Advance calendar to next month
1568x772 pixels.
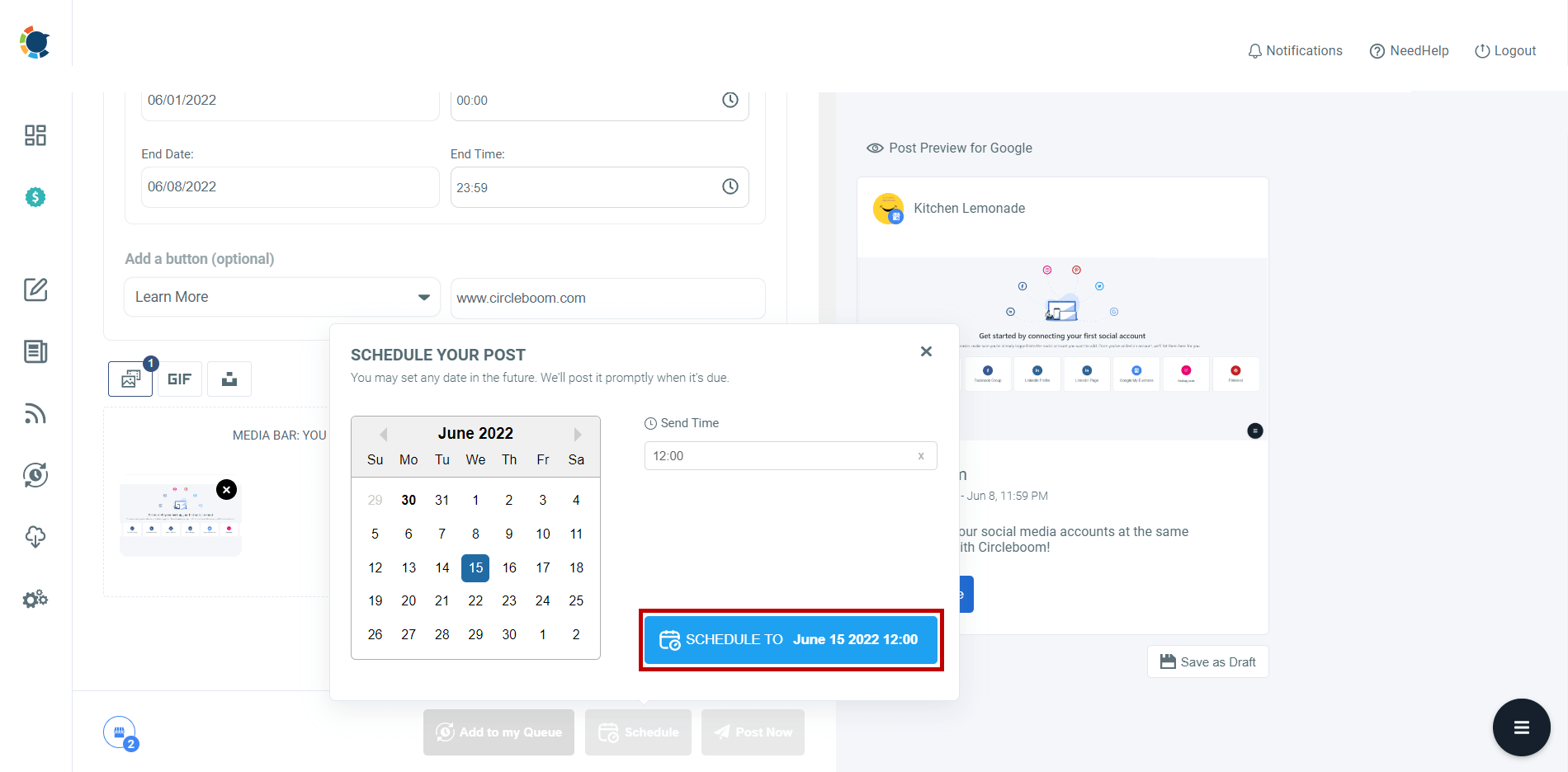tap(576, 433)
